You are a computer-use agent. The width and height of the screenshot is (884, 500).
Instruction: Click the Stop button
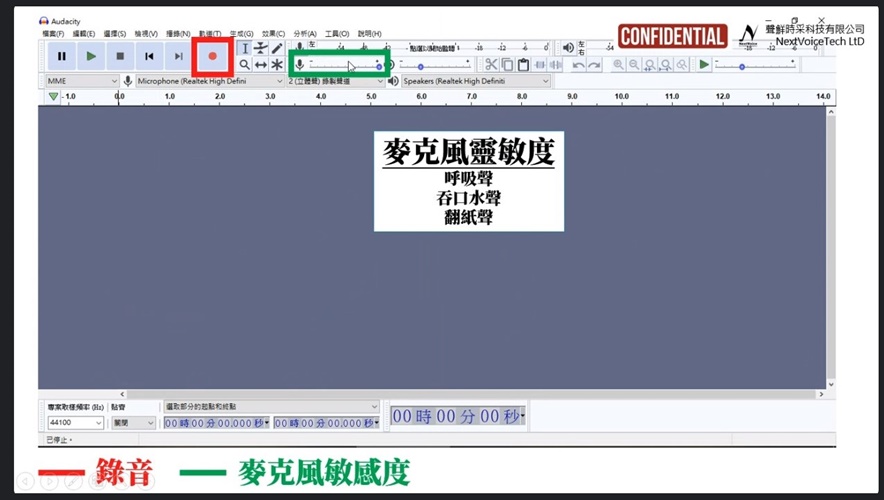pos(120,56)
